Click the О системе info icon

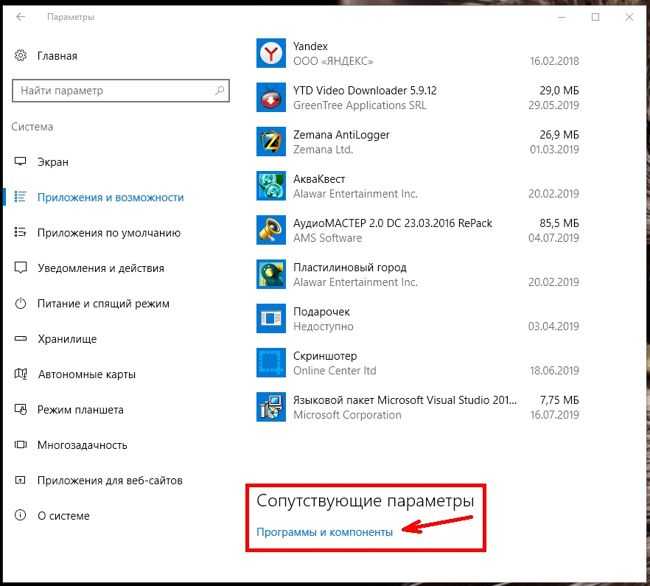click(20, 515)
